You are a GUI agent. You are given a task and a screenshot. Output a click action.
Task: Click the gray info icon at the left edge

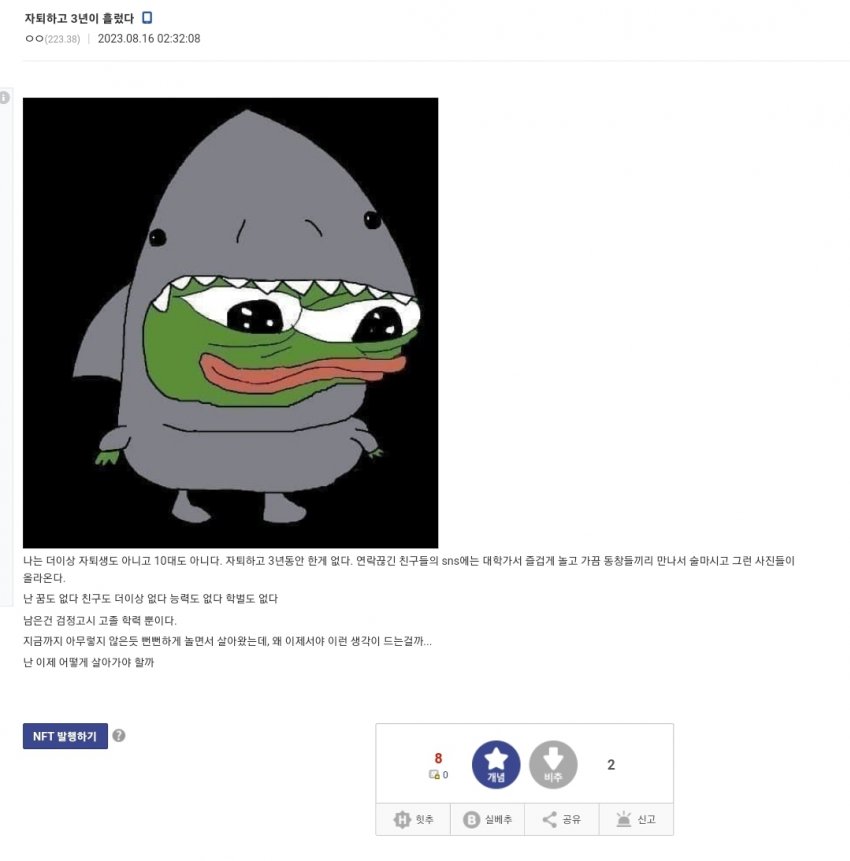[4, 98]
